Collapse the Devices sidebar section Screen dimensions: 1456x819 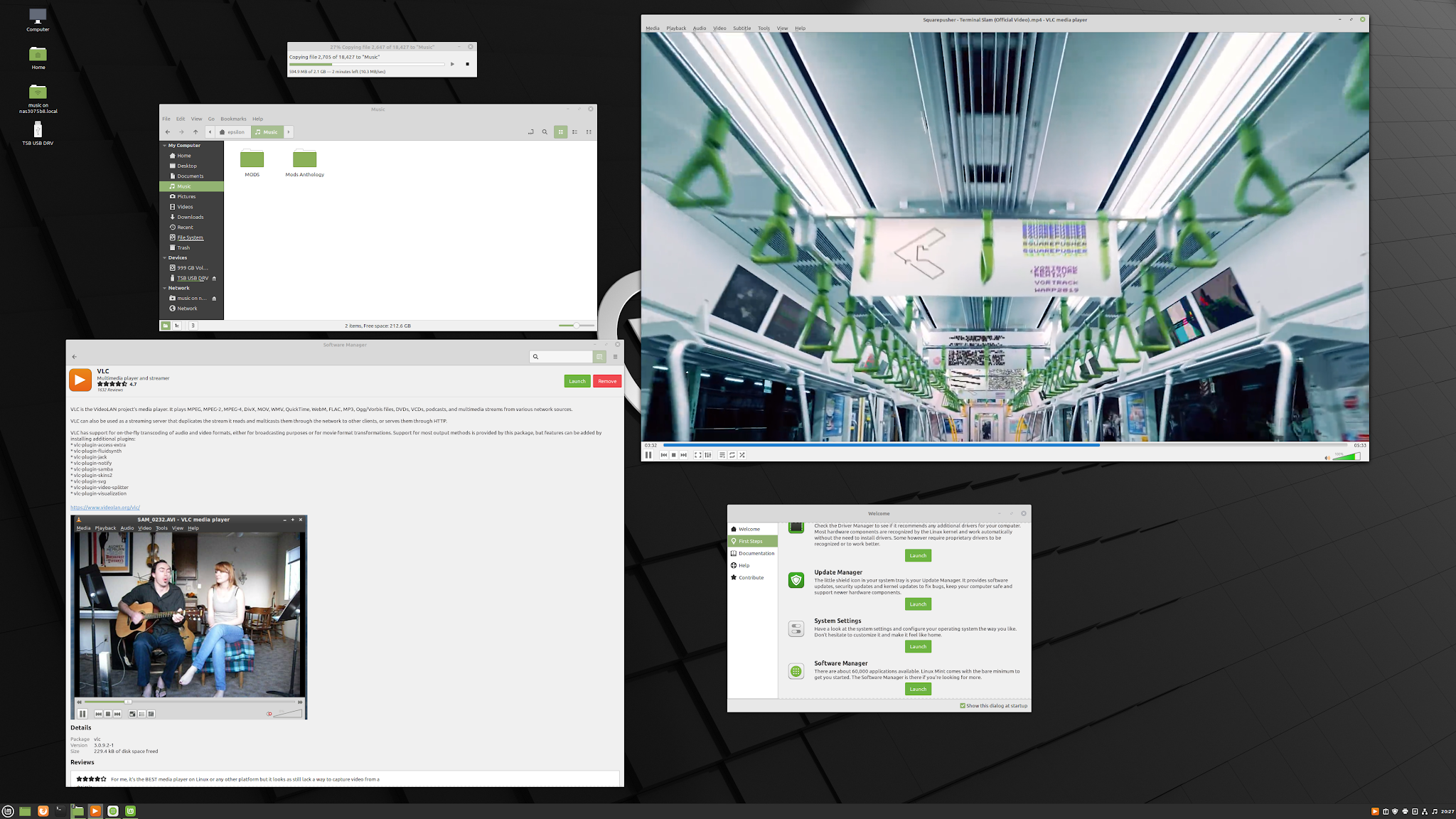coord(165,257)
